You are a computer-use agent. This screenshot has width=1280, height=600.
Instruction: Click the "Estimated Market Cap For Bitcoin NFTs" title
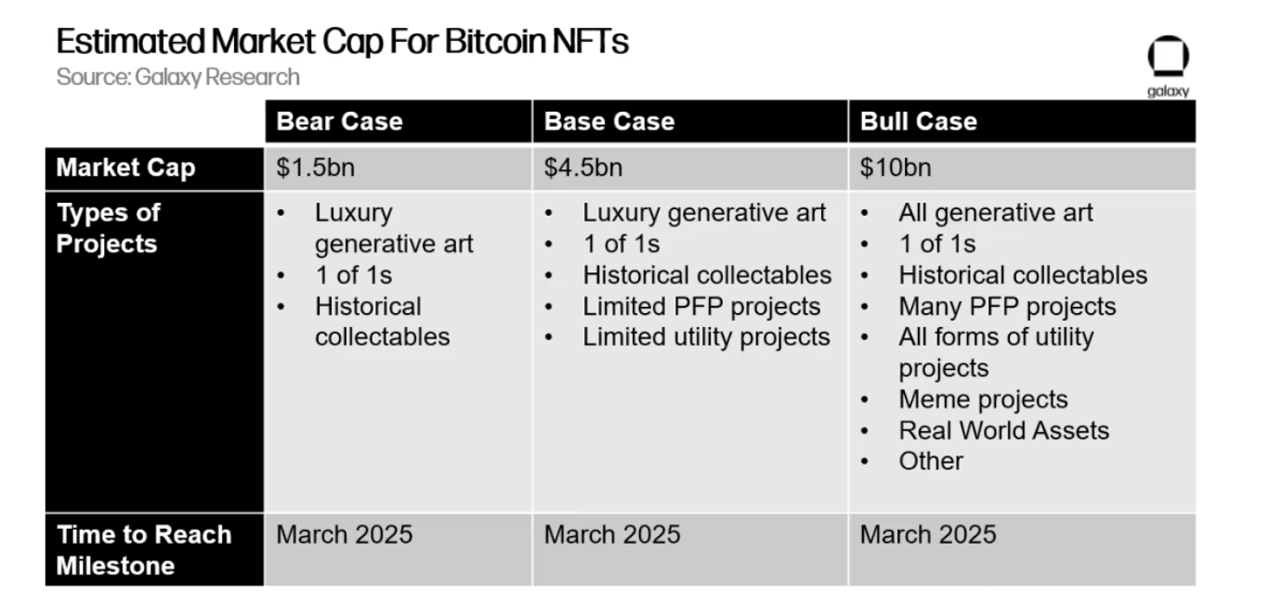(342, 42)
